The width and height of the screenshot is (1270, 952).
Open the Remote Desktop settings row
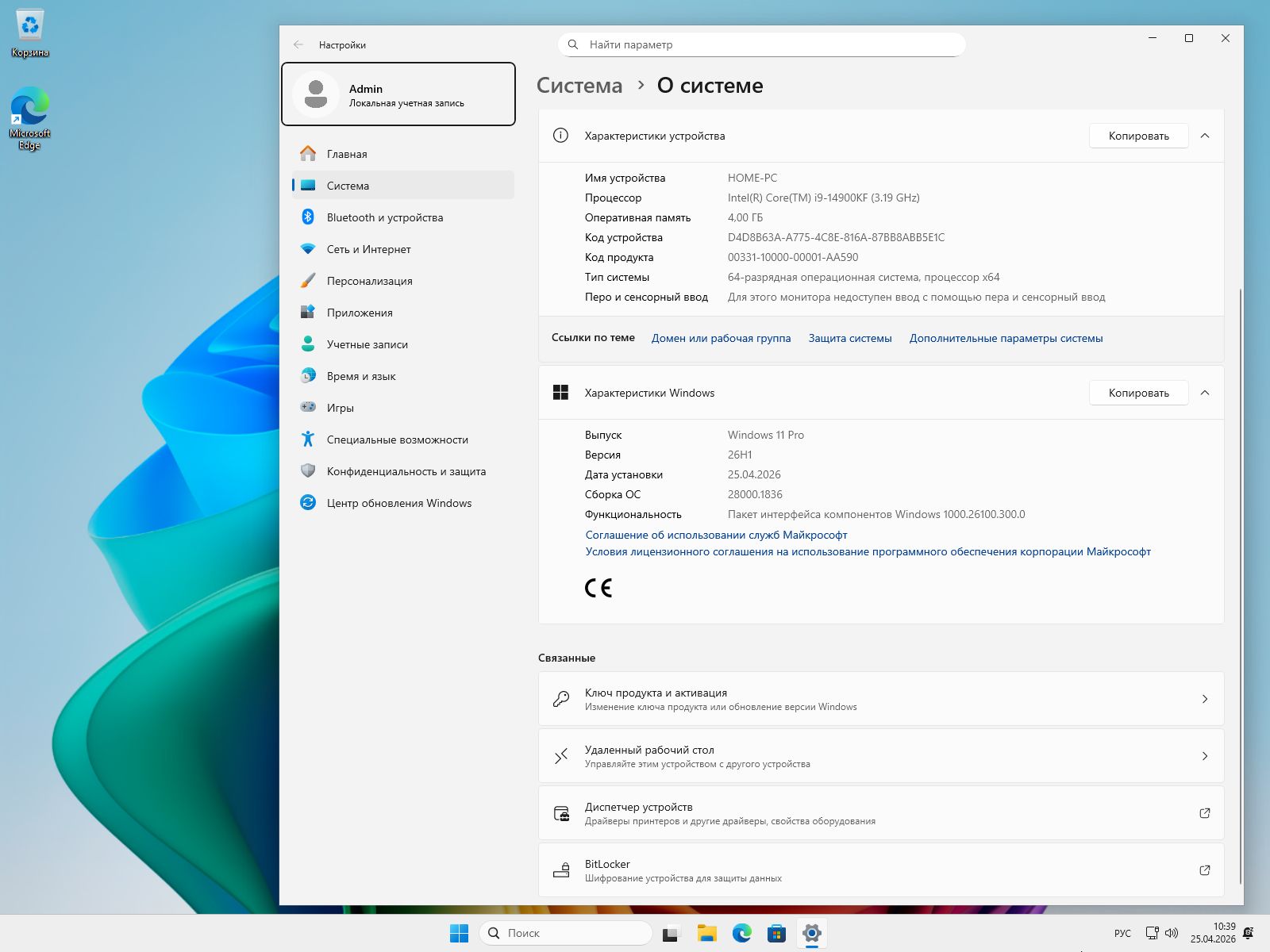tap(880, 756)
